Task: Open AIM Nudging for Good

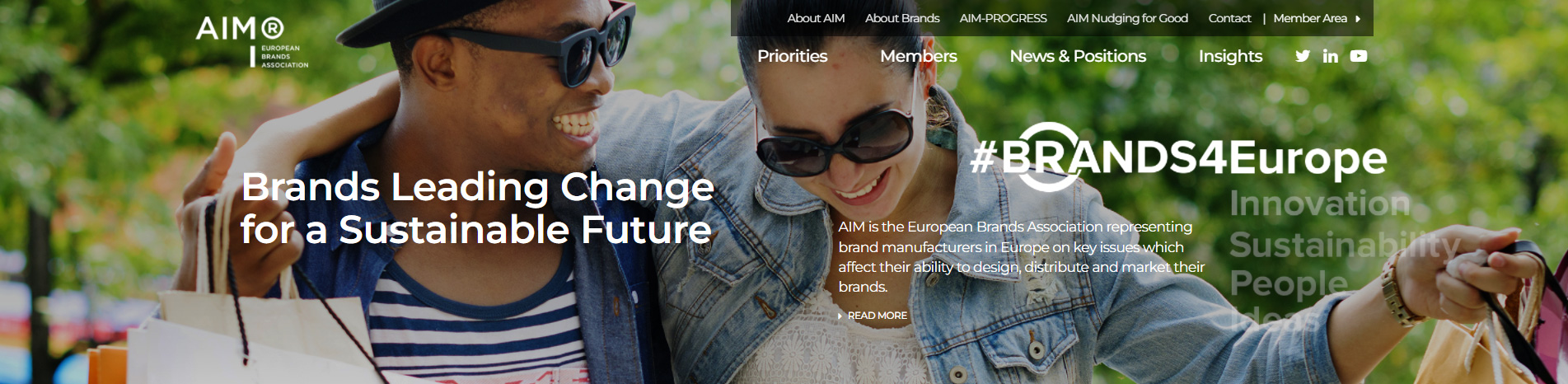Action: (x=1127, y=18)
